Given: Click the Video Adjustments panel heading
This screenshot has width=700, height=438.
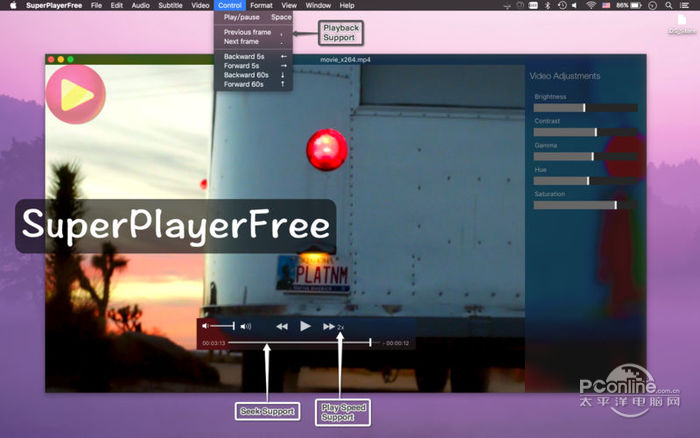Looking at the screenshot, I should (565, 76).
